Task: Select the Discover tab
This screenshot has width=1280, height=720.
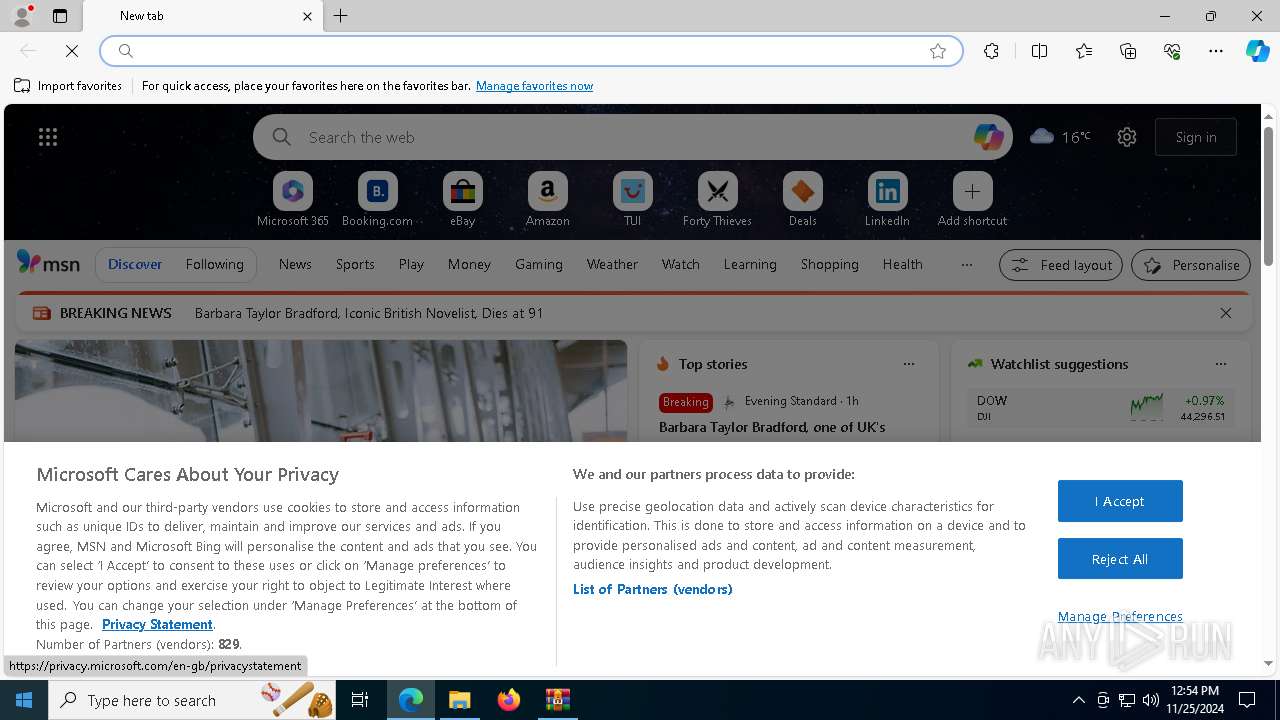Action: point(135,264)
